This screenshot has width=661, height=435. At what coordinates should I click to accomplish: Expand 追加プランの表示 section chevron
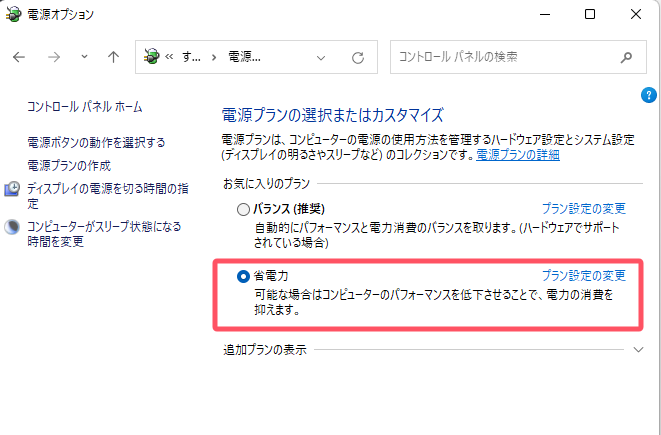(638, 349)
